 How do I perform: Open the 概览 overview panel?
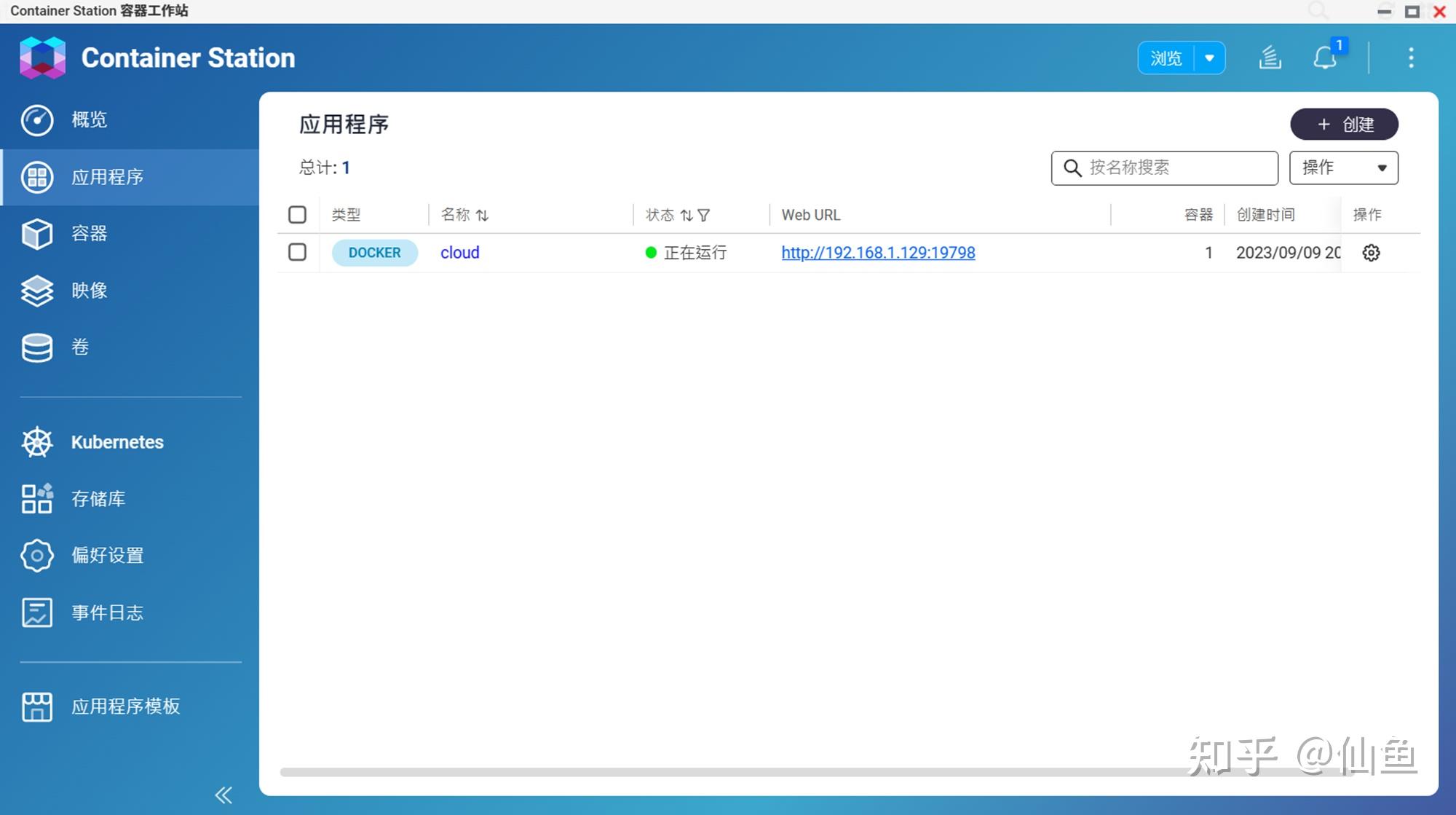[x=88, y=120]
